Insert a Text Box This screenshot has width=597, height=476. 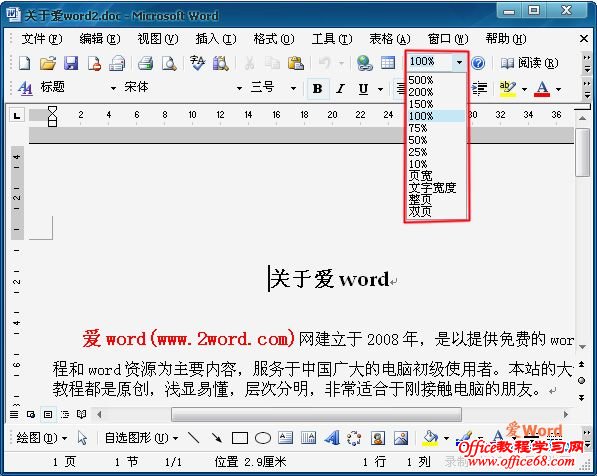pos(285,438)
